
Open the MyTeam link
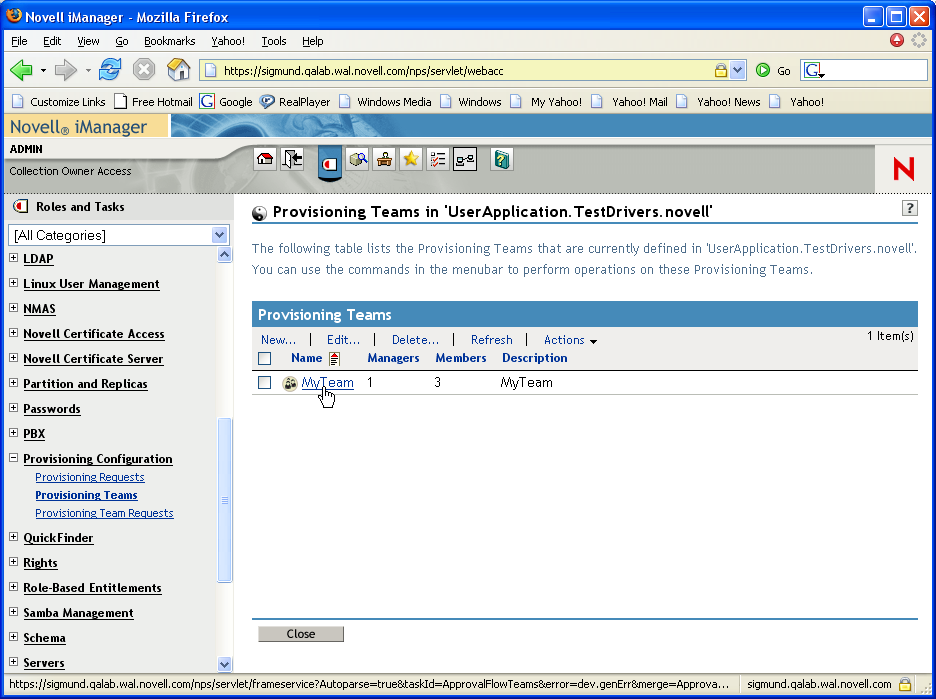327,383
